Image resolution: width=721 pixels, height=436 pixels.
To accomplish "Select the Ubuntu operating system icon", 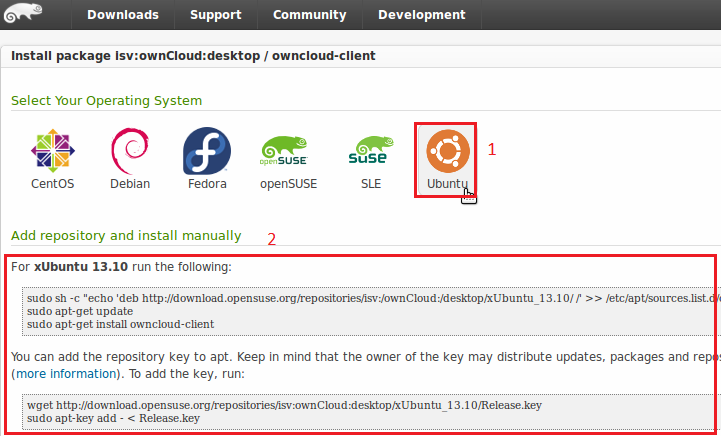I will point(448,151).
